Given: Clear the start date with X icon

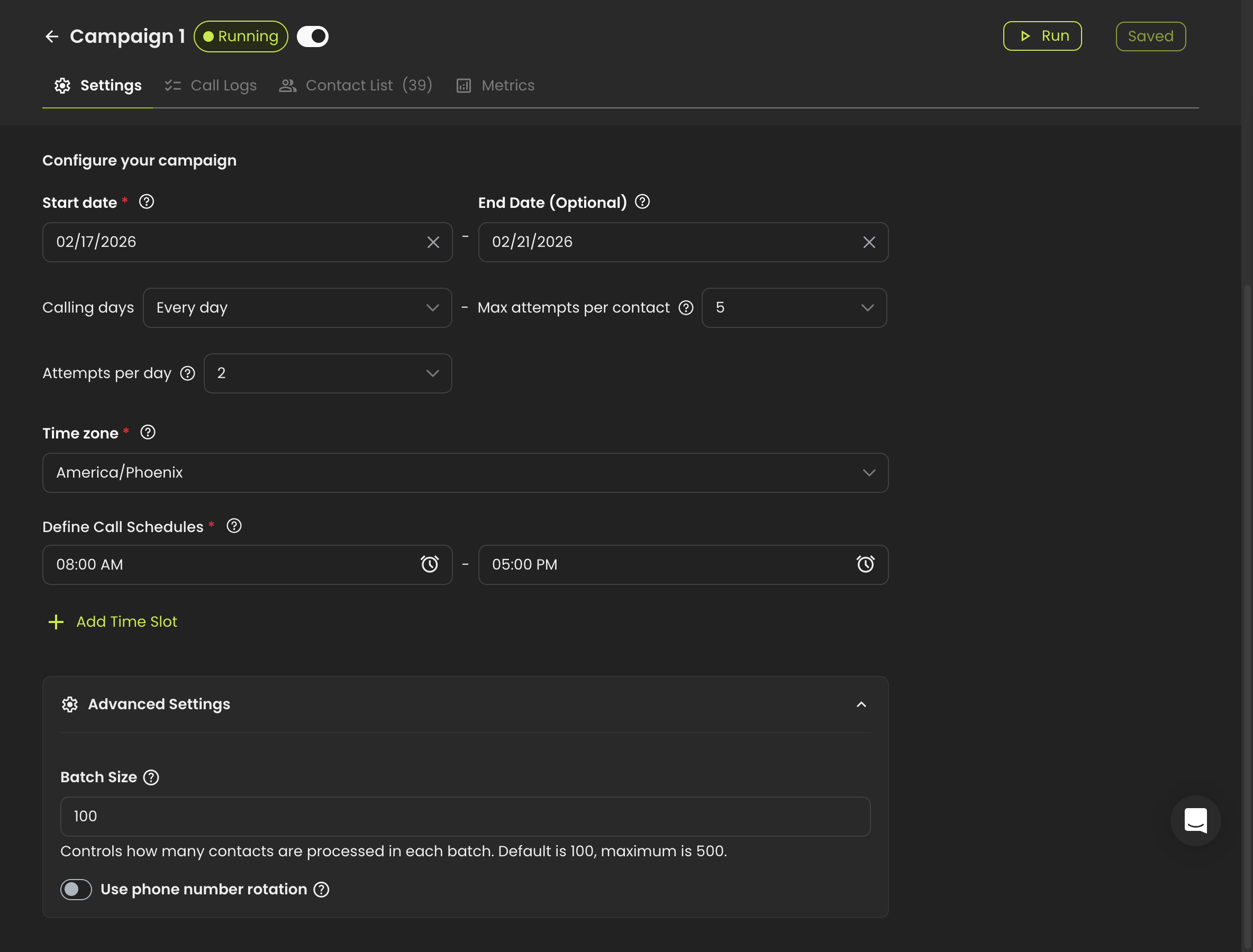Looking at the screenshot, I should coord(433,243).
